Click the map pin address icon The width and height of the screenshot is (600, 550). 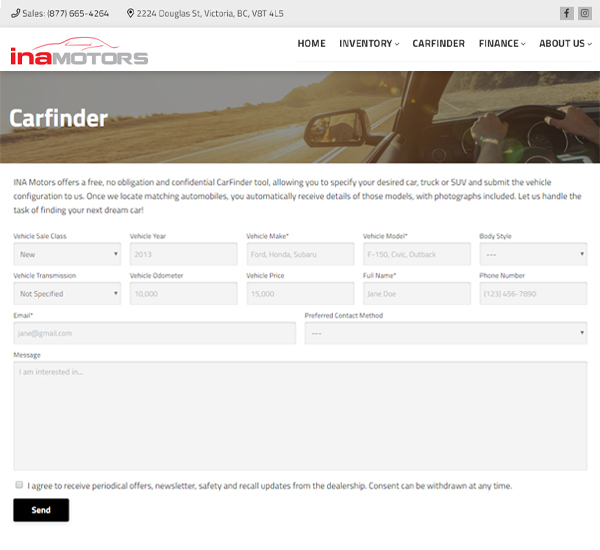[130, 13]
